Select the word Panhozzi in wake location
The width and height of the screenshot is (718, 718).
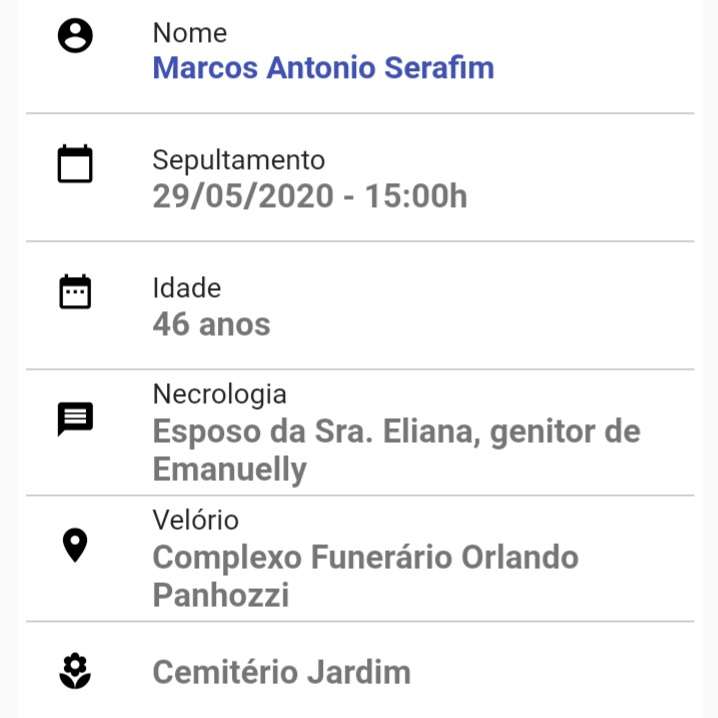[x=221, y=595]
